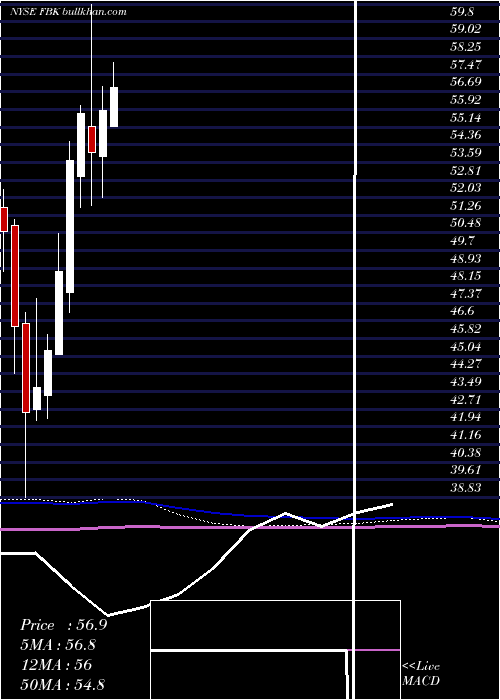The width and height of the screenshot is (500, 700).
Task: Click the 50.48 price axis label
Action: [465, 224]
